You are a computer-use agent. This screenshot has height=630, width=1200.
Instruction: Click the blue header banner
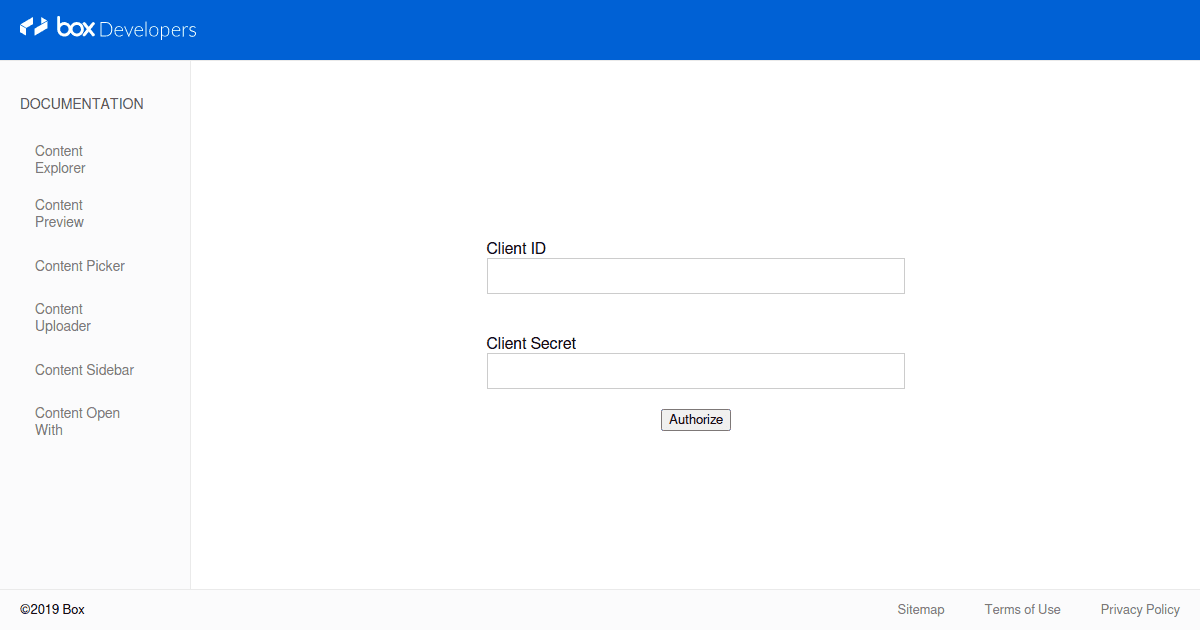click(600, 29)
